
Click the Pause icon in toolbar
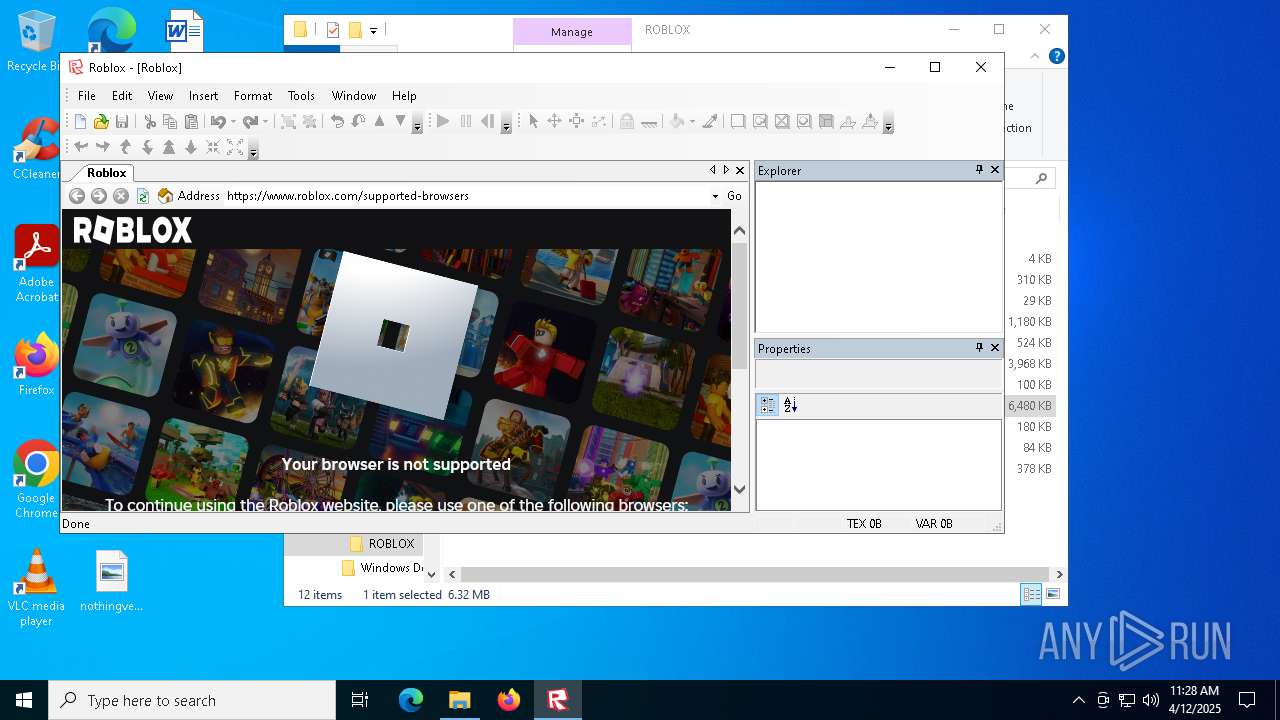point(465,122)
